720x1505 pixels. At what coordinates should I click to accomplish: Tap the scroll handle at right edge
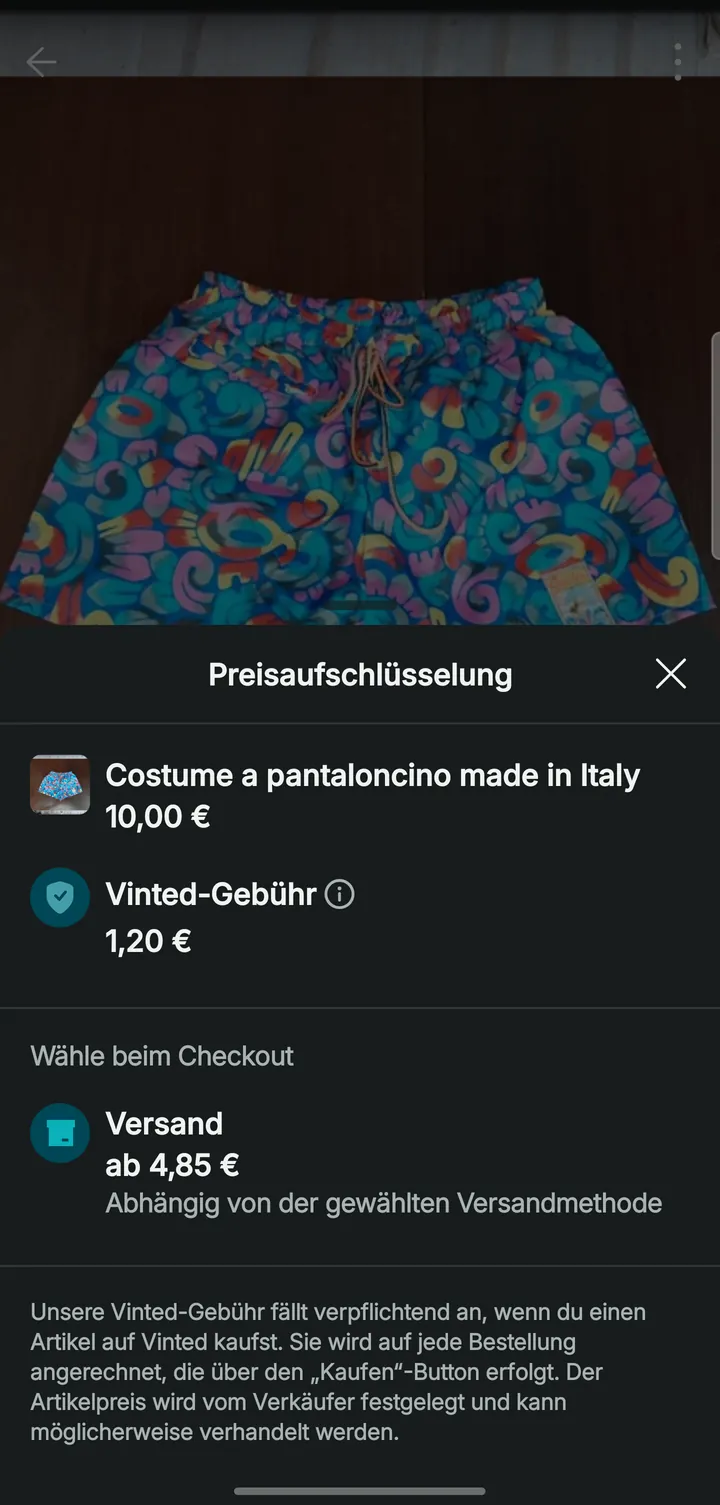click(x=715, y=445)
